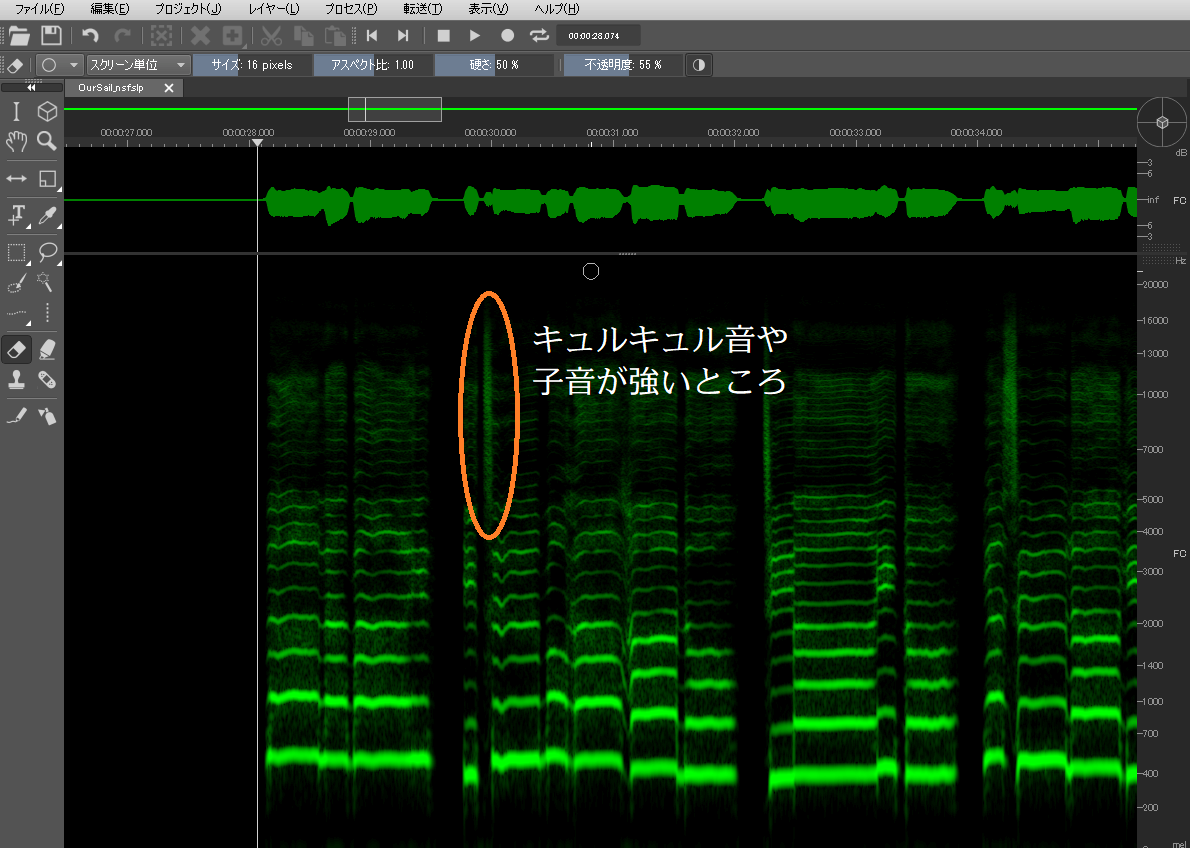Screen dimensions: 1190x848
Task: Close the OurSail_nsfslp tab
Action: tap(169, 88)
